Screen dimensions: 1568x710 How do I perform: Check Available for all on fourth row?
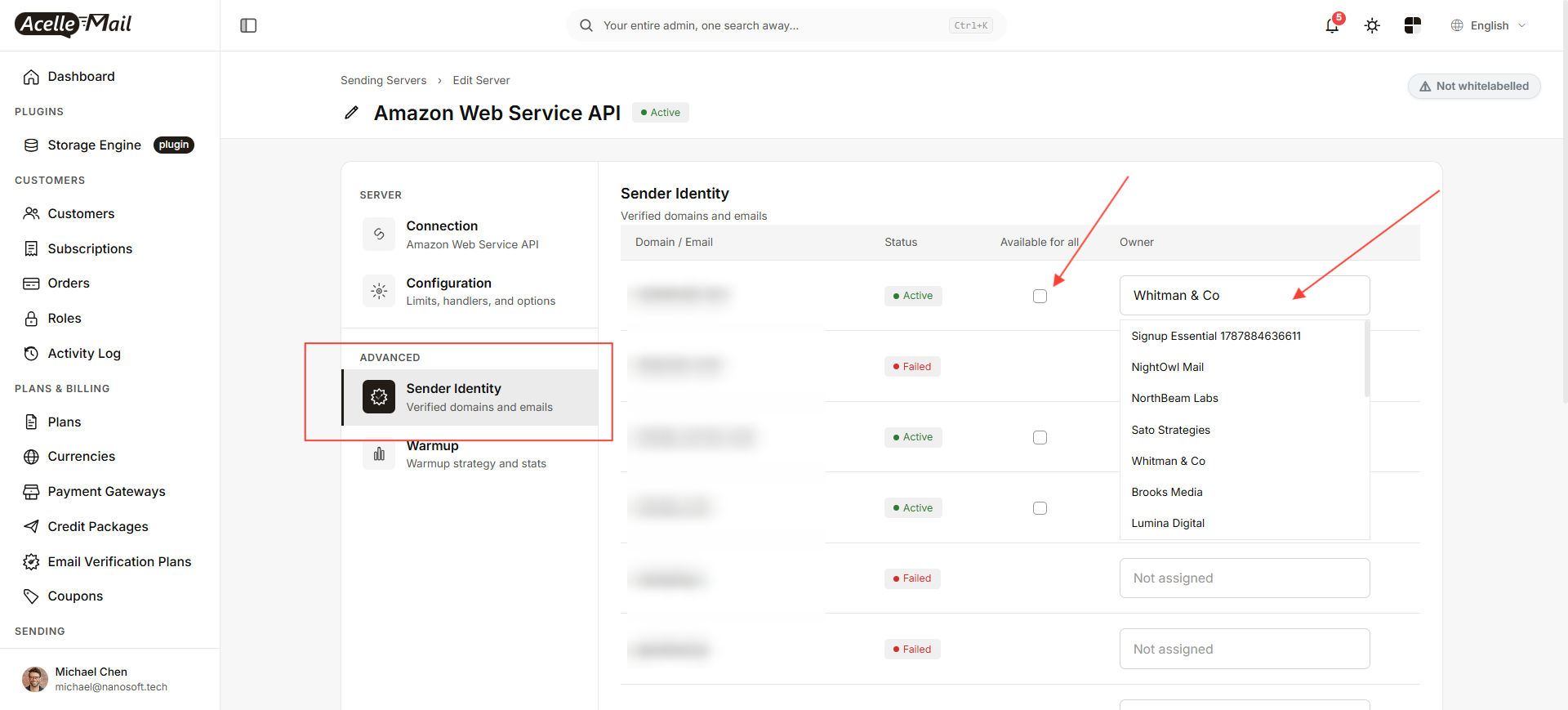pyautogui.click(x=1040, y=508)
